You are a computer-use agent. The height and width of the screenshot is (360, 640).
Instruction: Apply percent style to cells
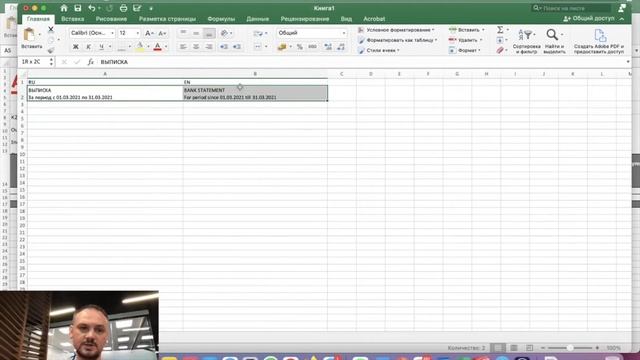300,47
